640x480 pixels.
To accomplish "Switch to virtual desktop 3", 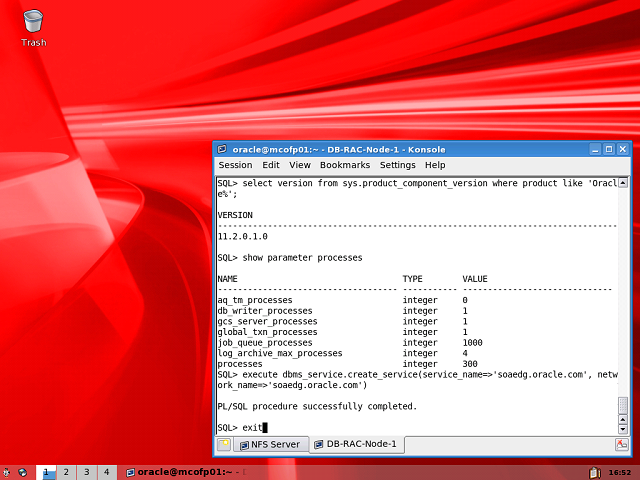I will click(87, 472).
